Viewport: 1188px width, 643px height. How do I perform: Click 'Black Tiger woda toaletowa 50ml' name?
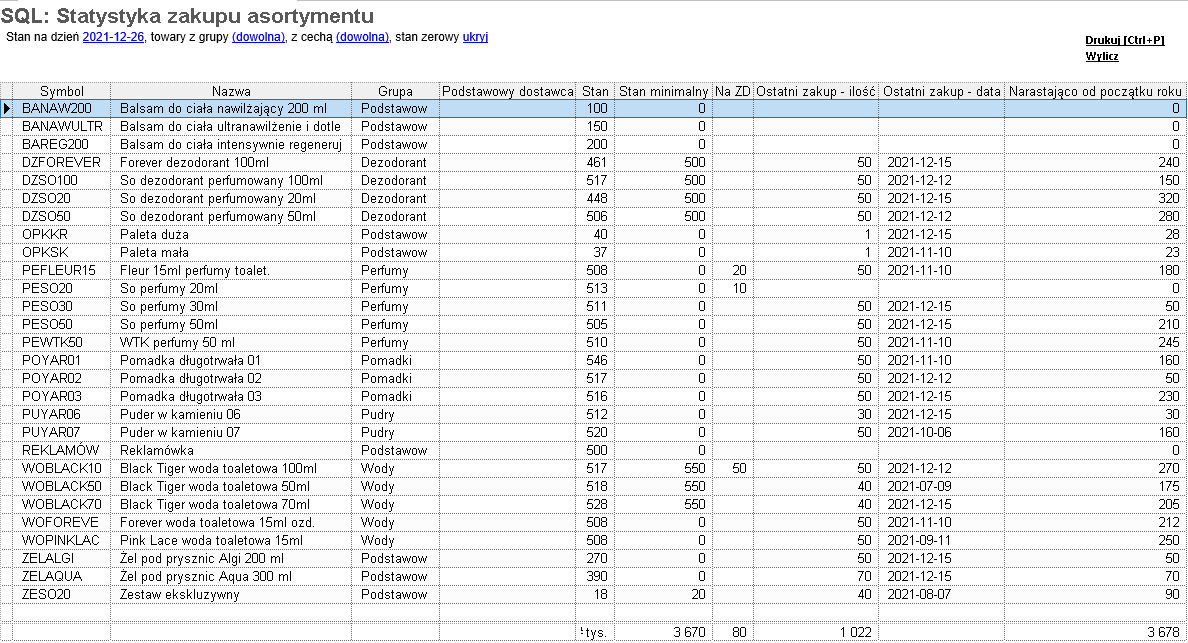coord(231,486)
